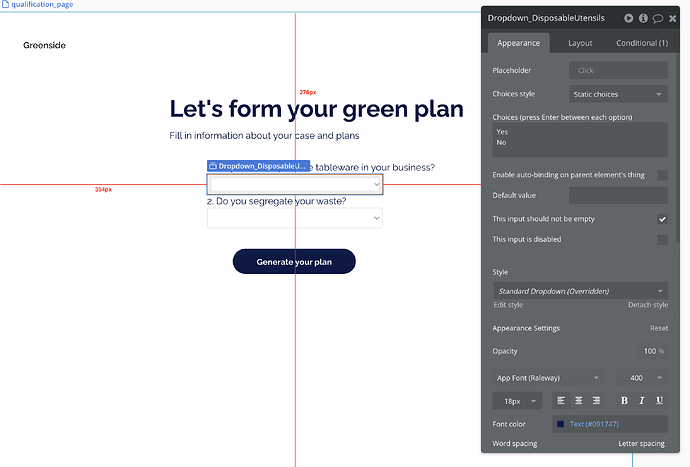Toggle italic font formatting
690x467 pixels.
pos(642,401)
